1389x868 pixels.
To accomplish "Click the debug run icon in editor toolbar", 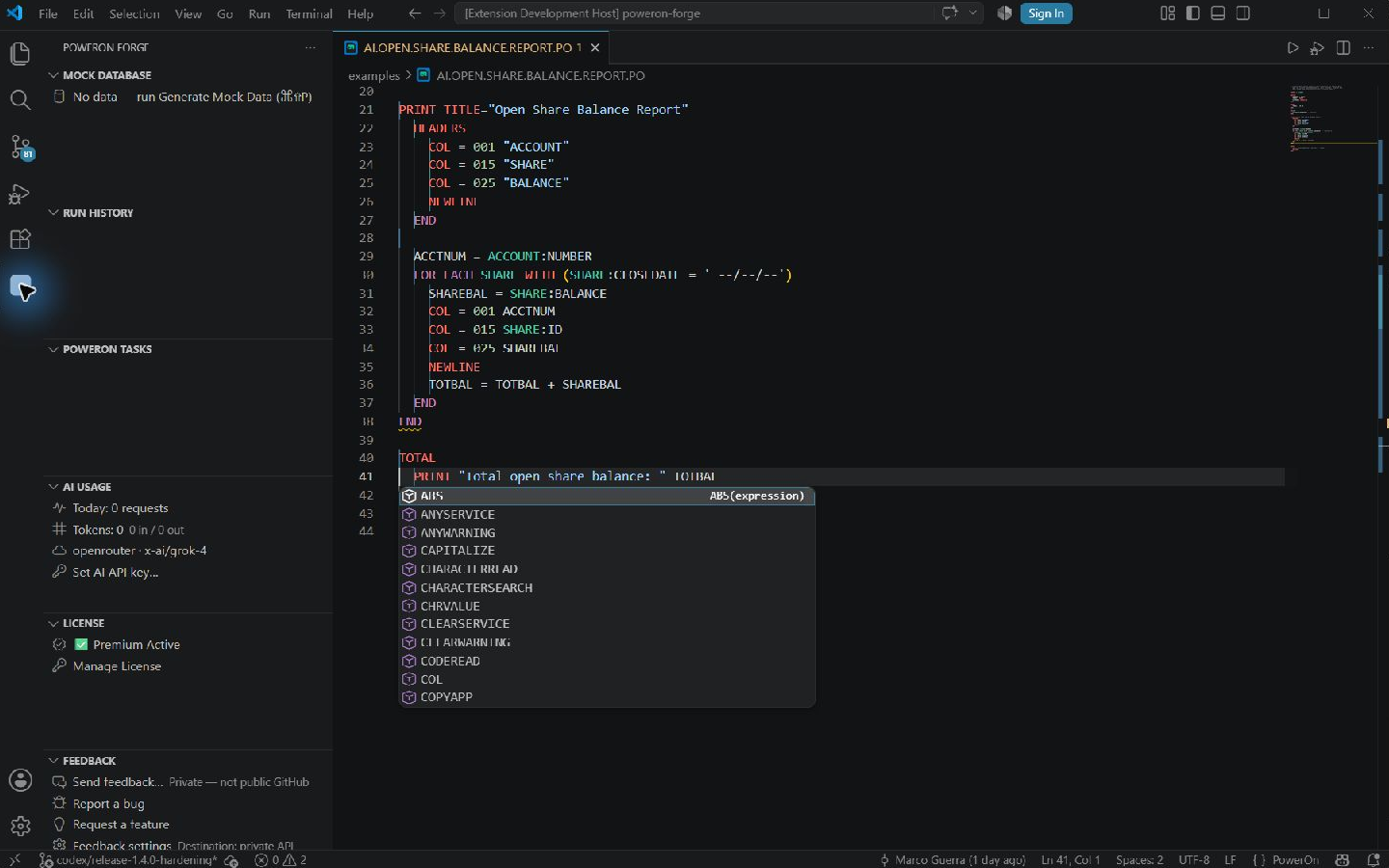I will [1317, 47].
